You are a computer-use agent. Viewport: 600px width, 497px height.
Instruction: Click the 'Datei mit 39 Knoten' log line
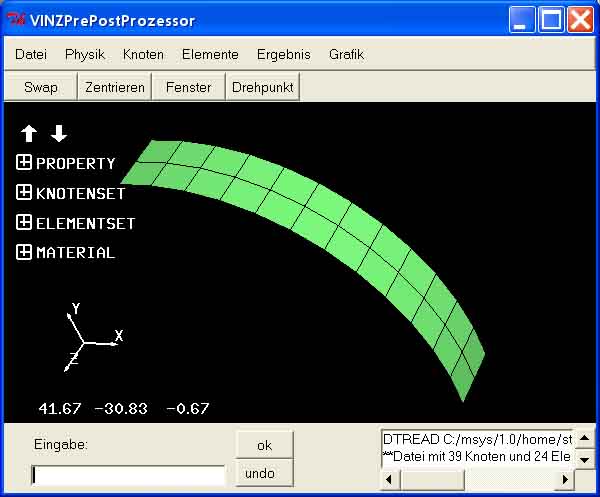[477, 456]
